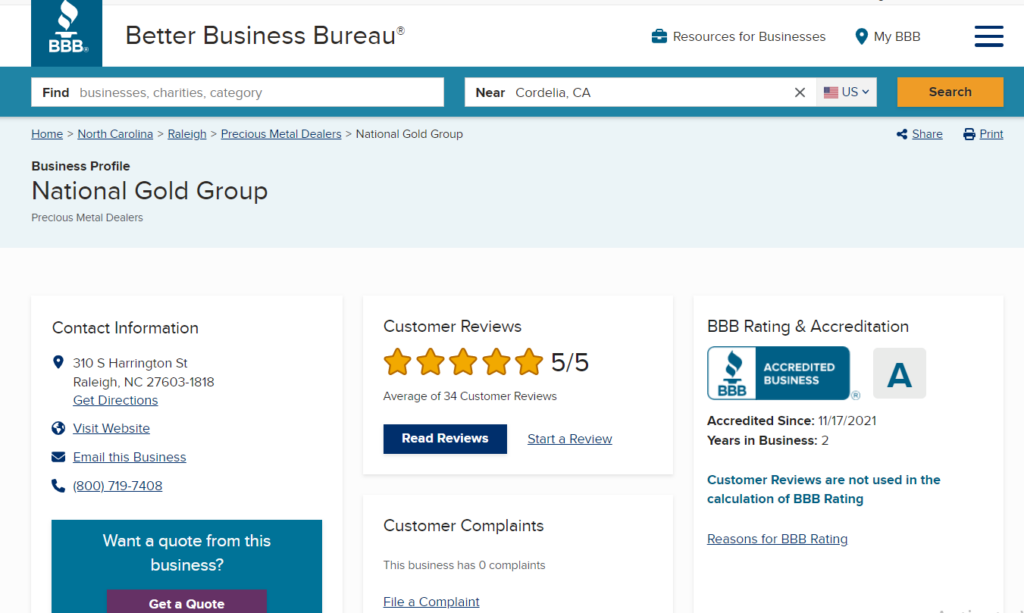Click the Read Reviews button

click(x=445, y=439)
